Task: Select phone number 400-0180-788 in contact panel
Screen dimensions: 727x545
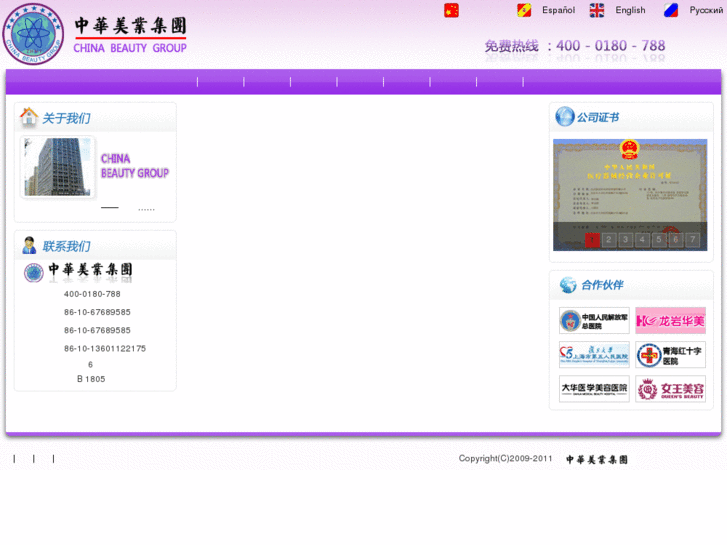Action: tap(92, 294)
